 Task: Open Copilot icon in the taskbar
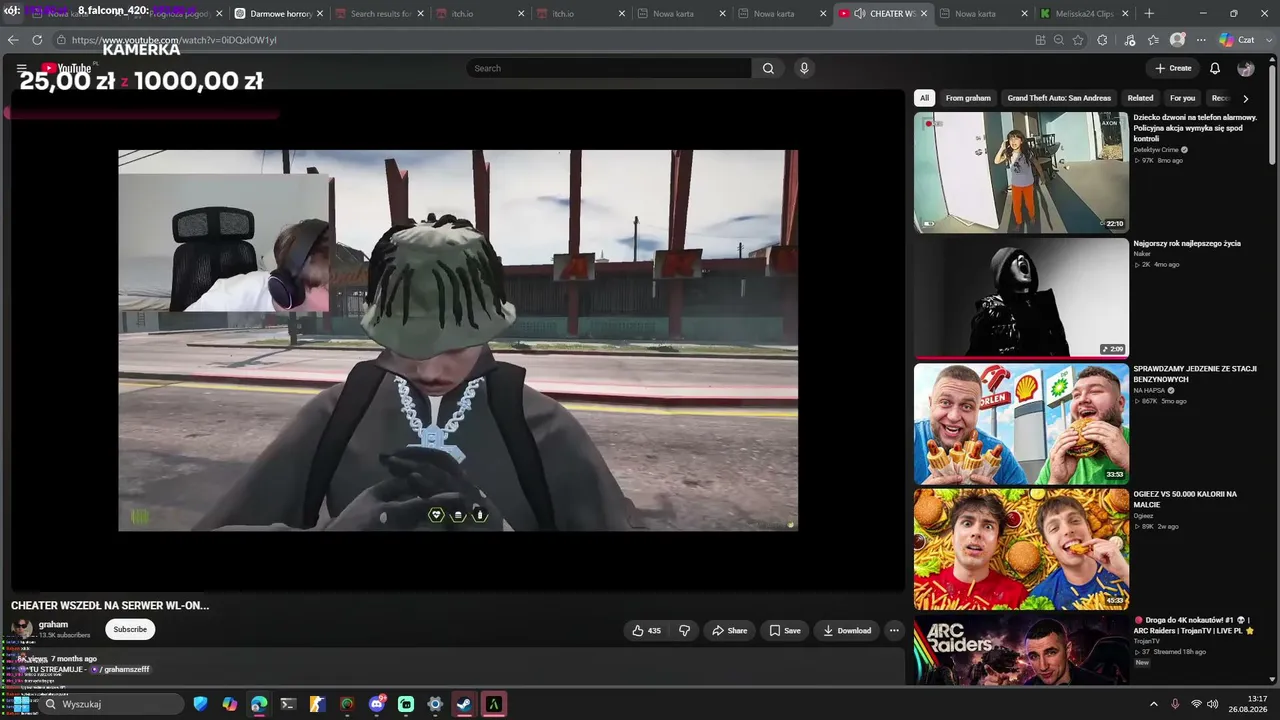(230, 704)
